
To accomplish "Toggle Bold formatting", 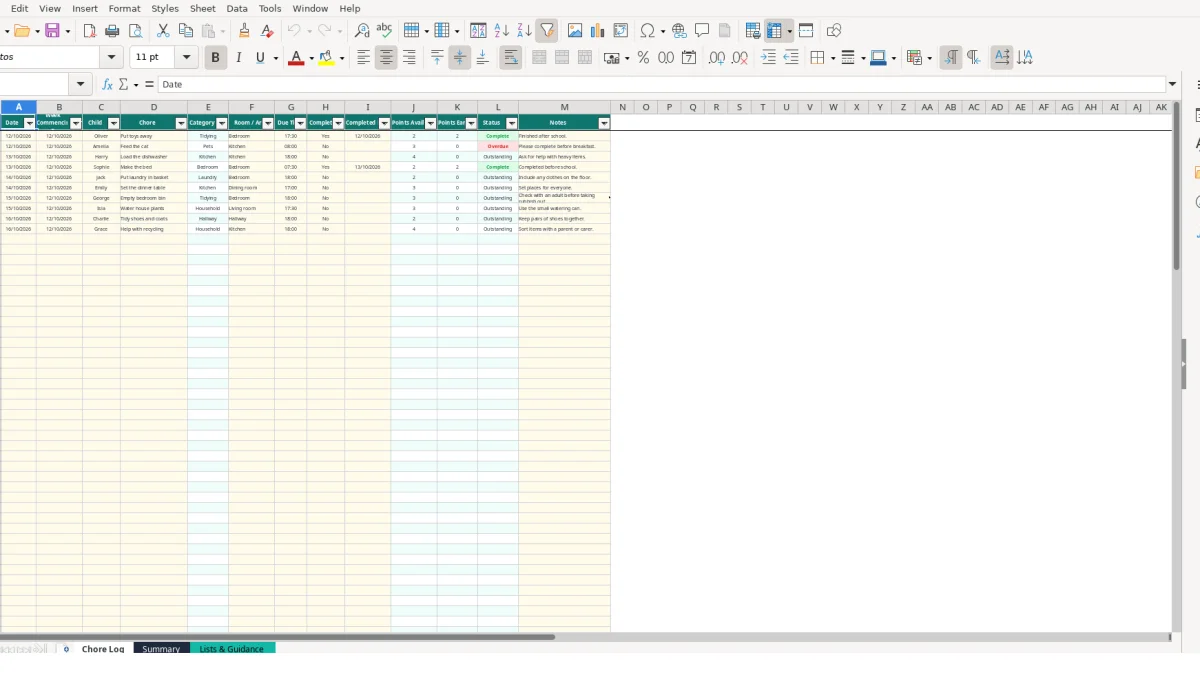I will coord(215,58).
